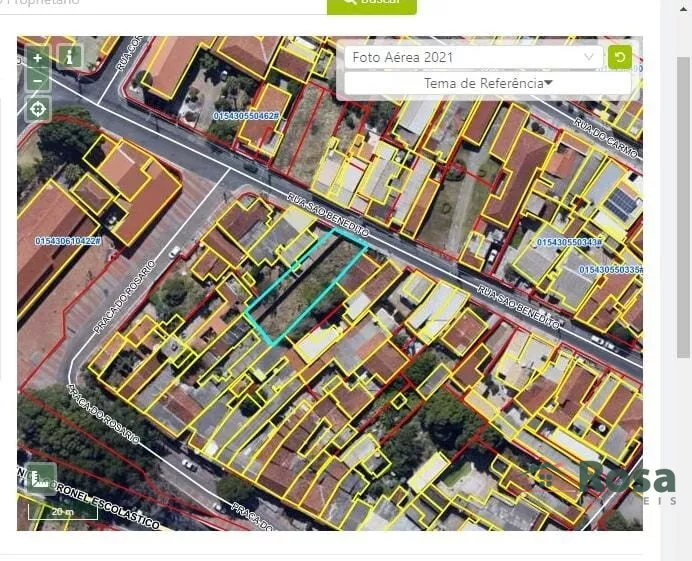Image resolution: width=692 pixels, height=561 pixels.
Task: Select the cyan highlighted parcel on map
Action: (305, 286)
